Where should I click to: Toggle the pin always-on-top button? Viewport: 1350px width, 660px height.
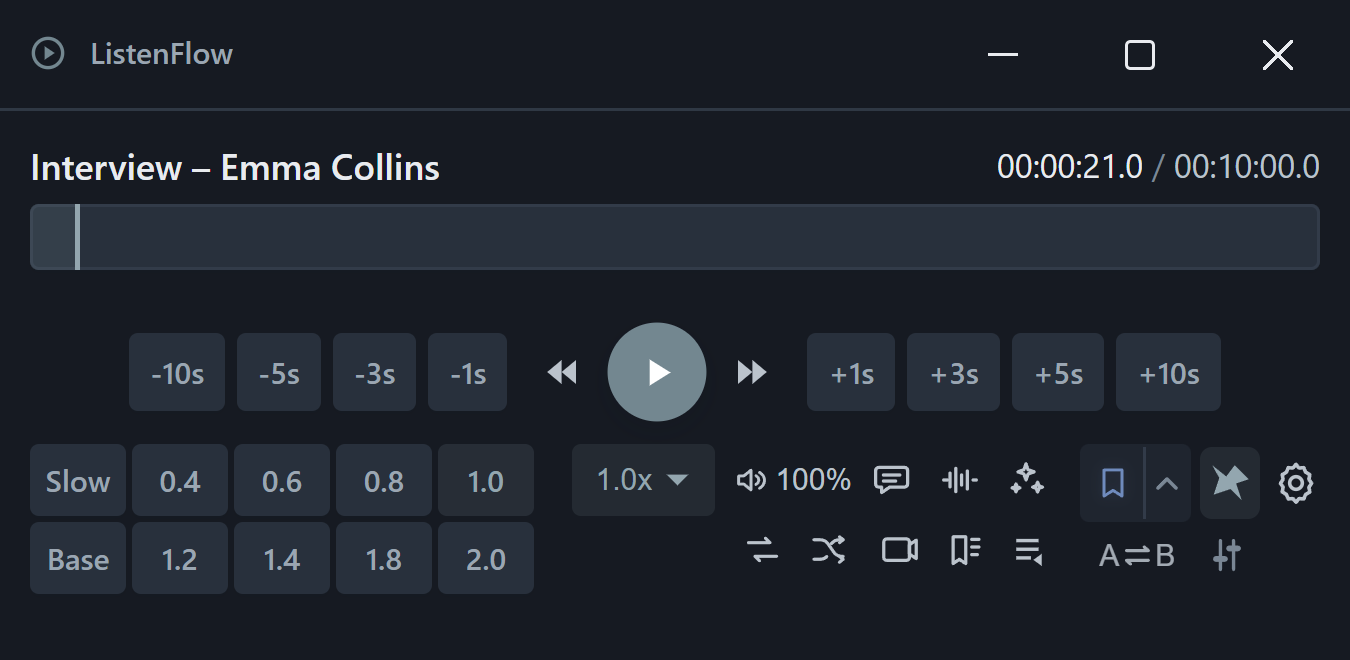[1230, 483]
